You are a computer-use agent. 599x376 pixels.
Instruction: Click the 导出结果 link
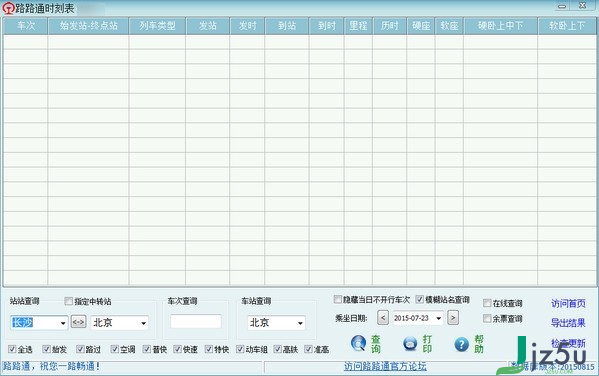(x=568, y=323)
